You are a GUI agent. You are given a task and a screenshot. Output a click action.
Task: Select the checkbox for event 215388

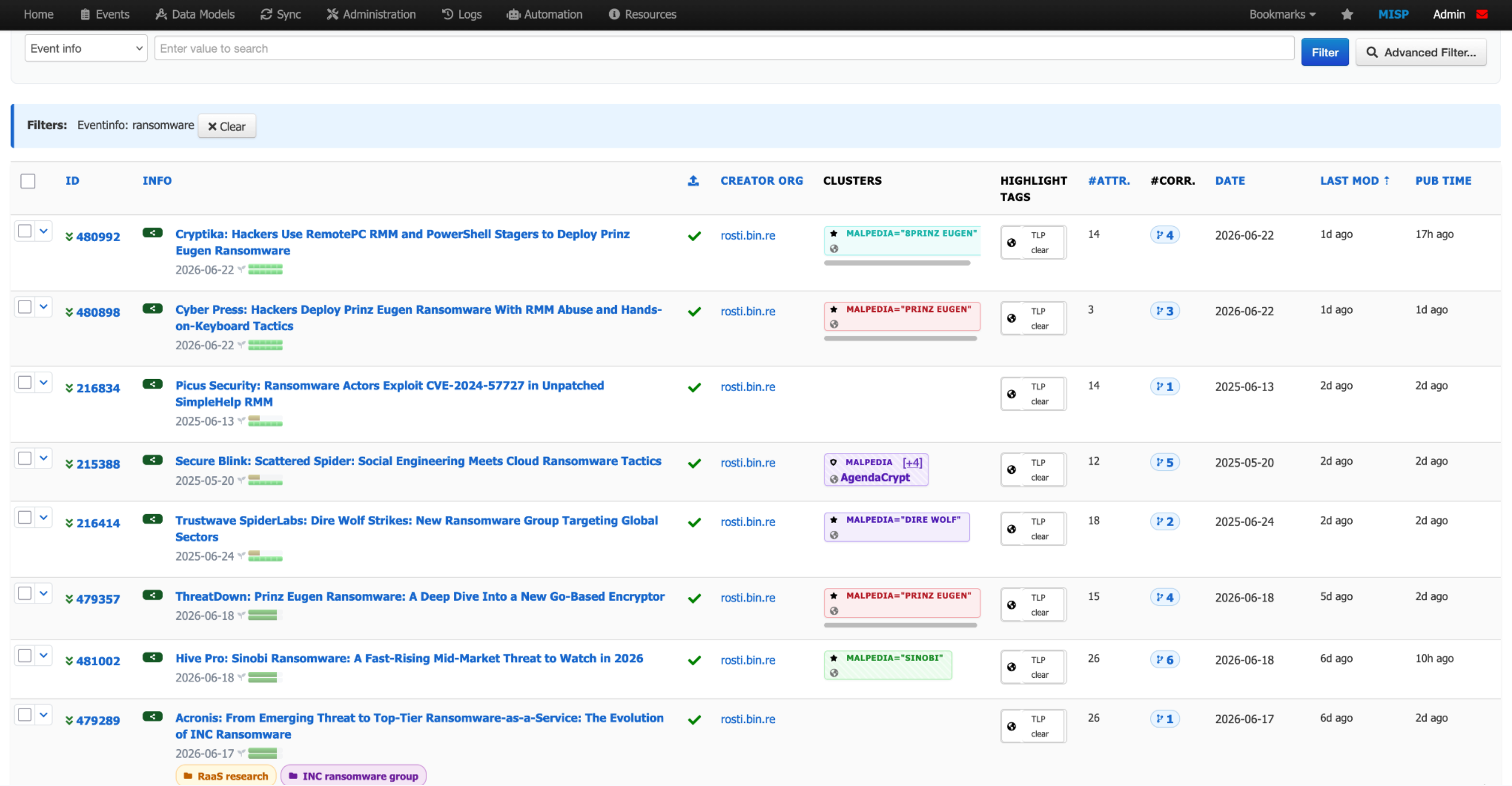[x=25, y=458]
